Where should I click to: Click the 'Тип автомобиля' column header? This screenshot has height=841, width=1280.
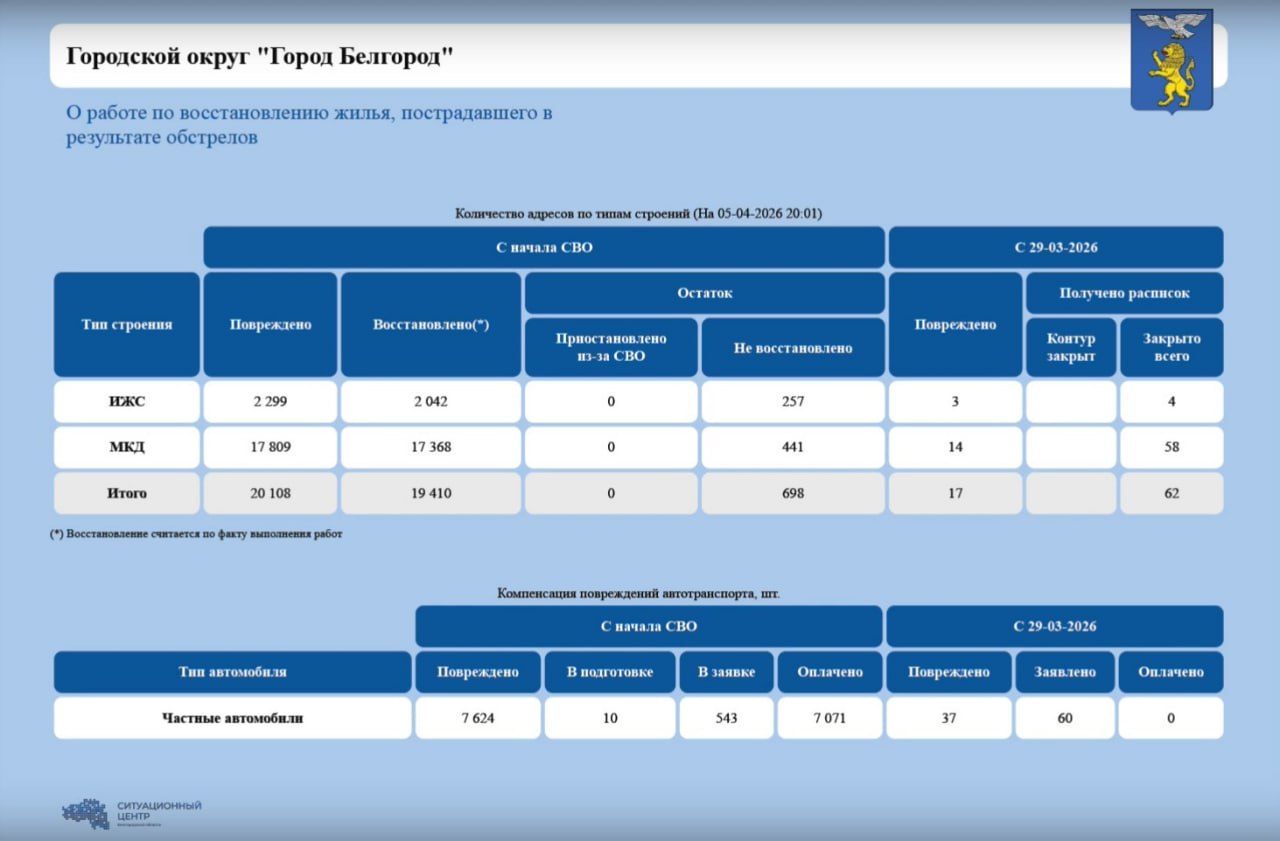pos(232,672)
